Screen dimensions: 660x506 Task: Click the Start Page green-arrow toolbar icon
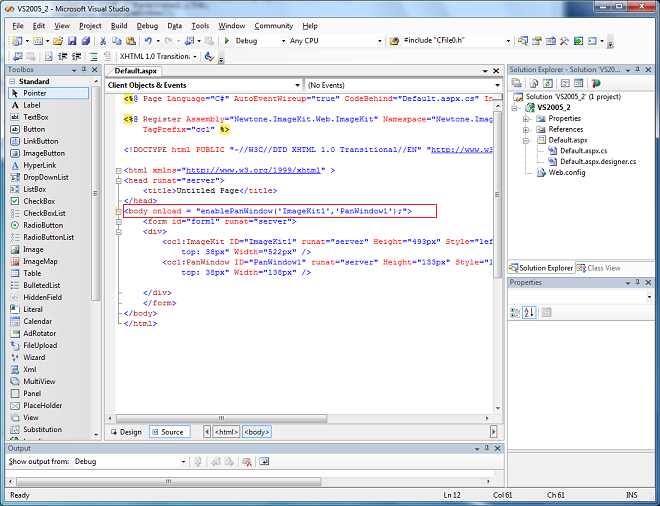point(578,41)
